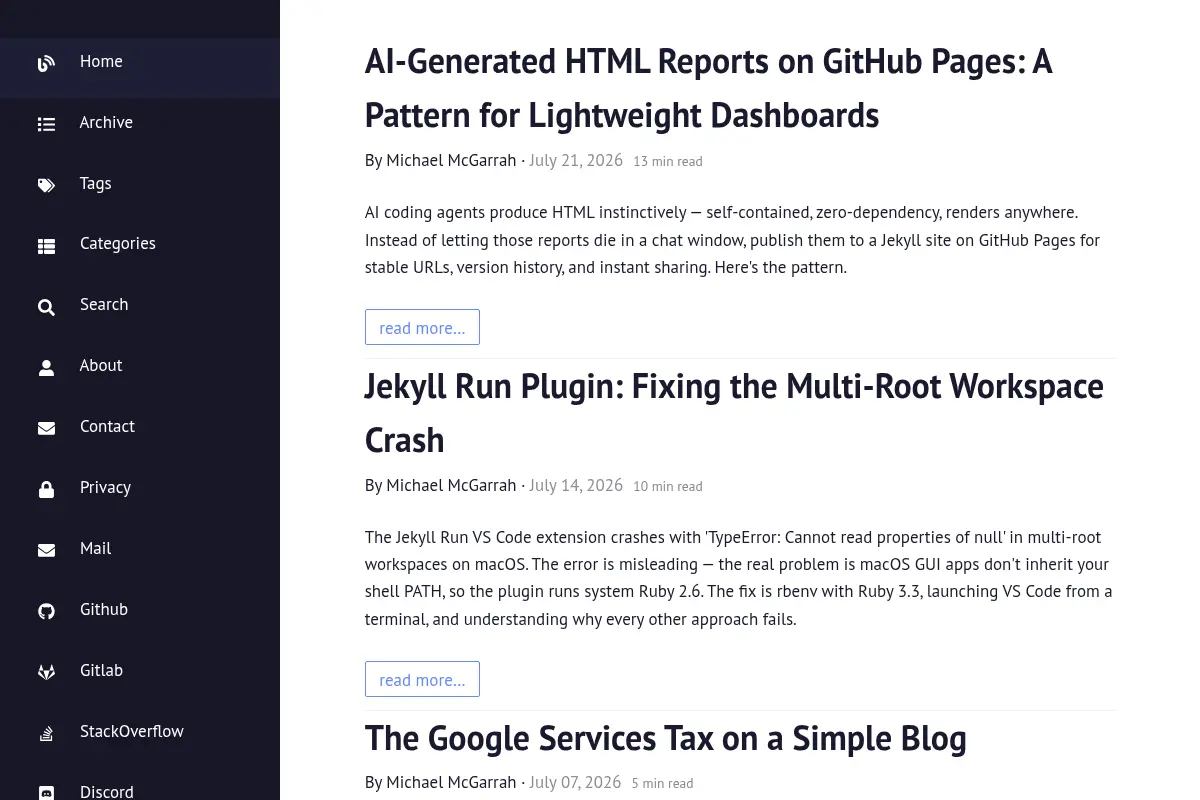The image size is (1200, 800).
Task: Click the July 21, 2026 post date
Action: click(x=575, y=160)
